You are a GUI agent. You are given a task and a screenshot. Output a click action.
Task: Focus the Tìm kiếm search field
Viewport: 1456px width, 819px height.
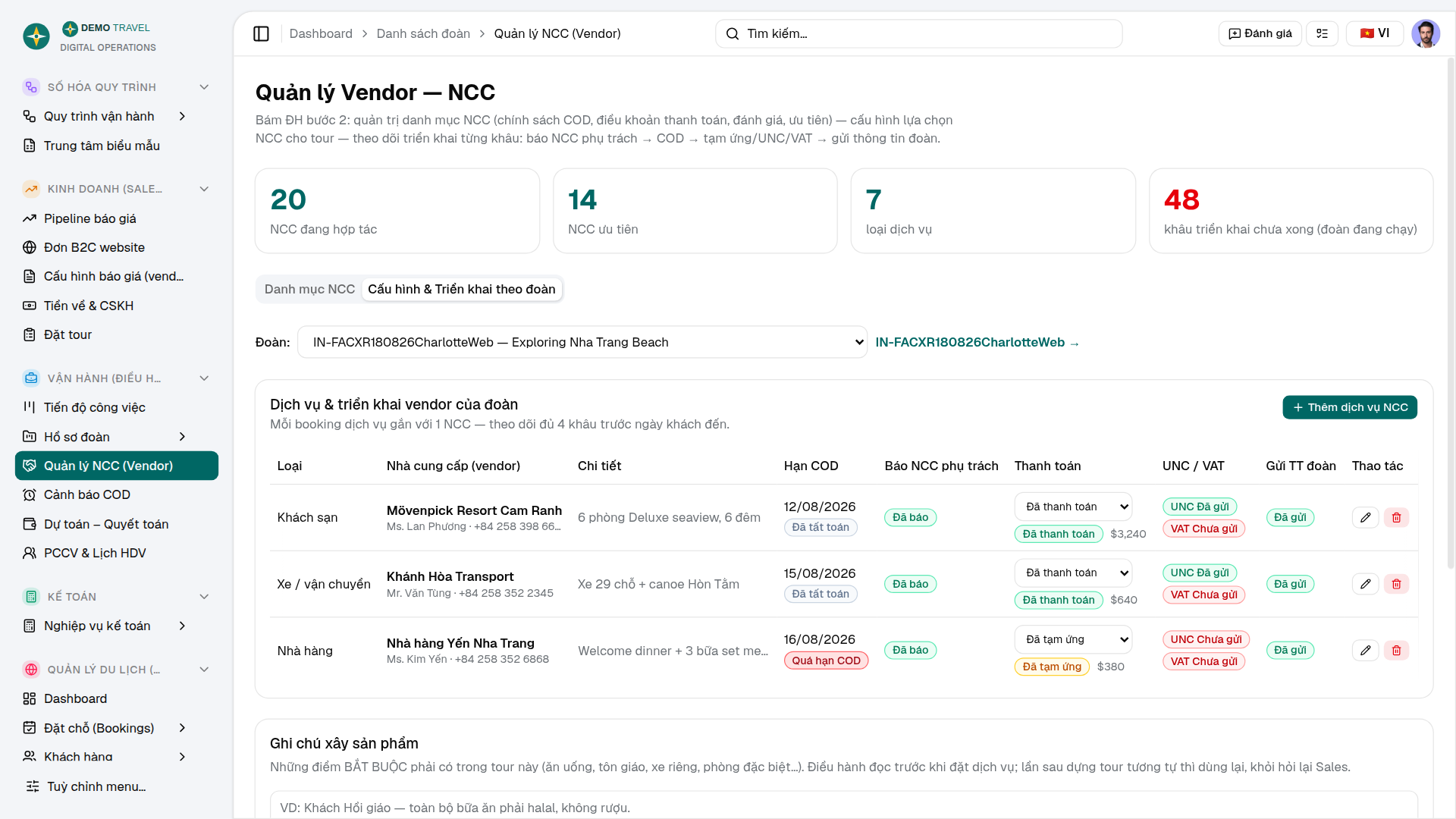tap(919, 33)
